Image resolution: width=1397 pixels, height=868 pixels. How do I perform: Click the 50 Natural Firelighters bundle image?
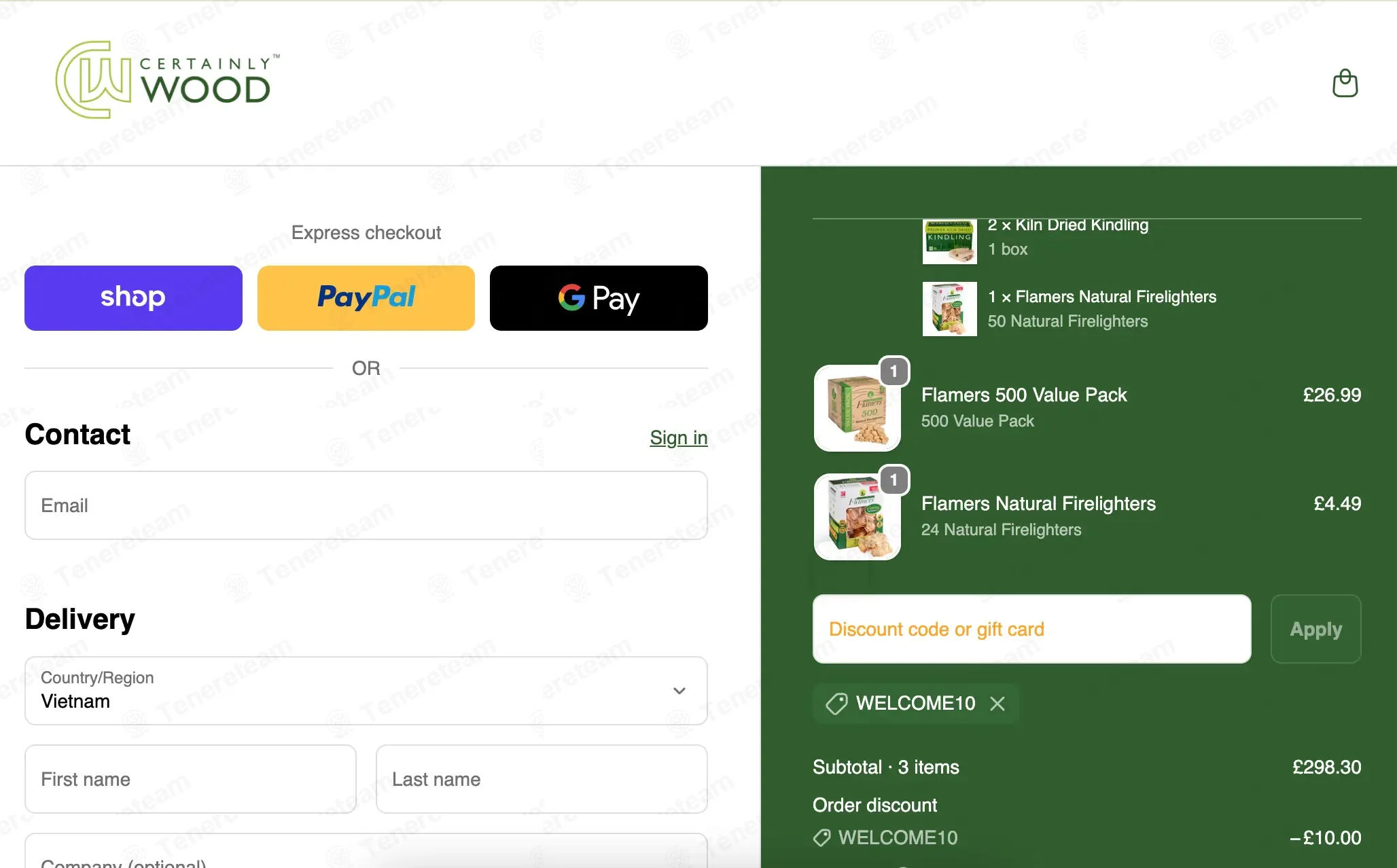point(949,309)
